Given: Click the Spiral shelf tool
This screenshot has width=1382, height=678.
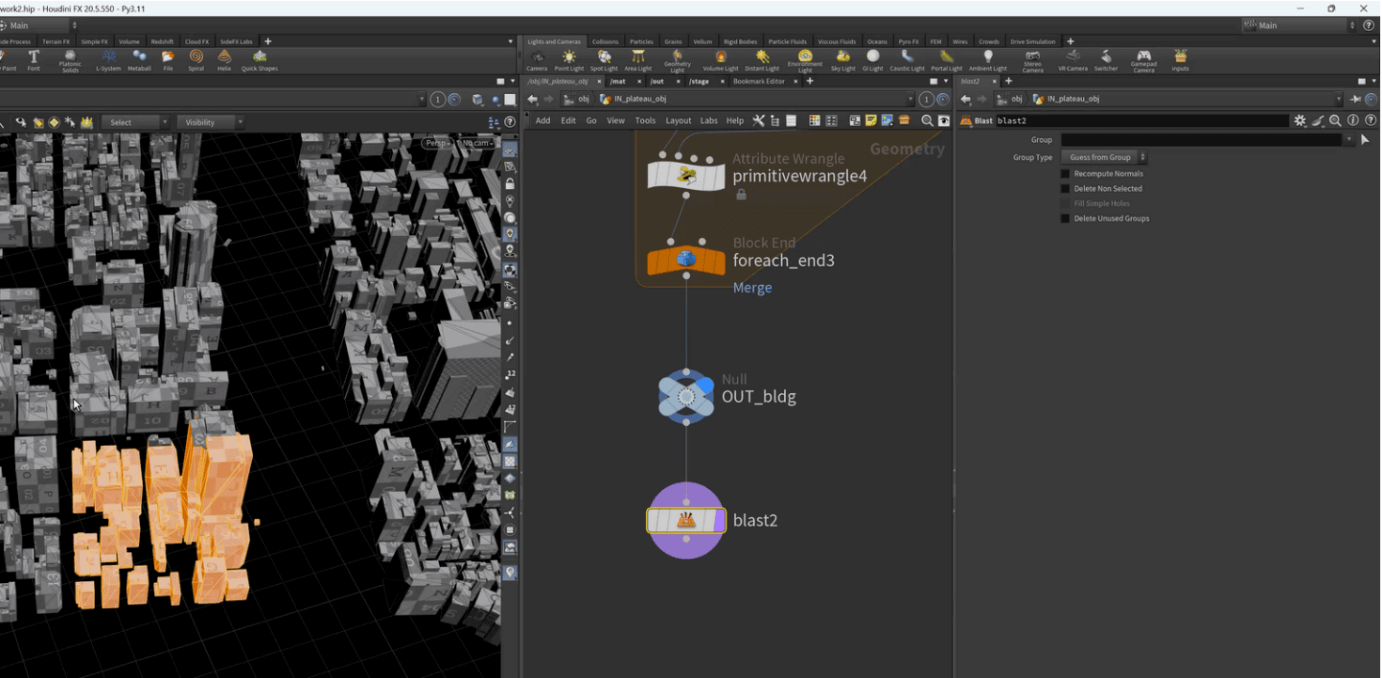Looking at the screenshot, I should (x=196, y=60).
